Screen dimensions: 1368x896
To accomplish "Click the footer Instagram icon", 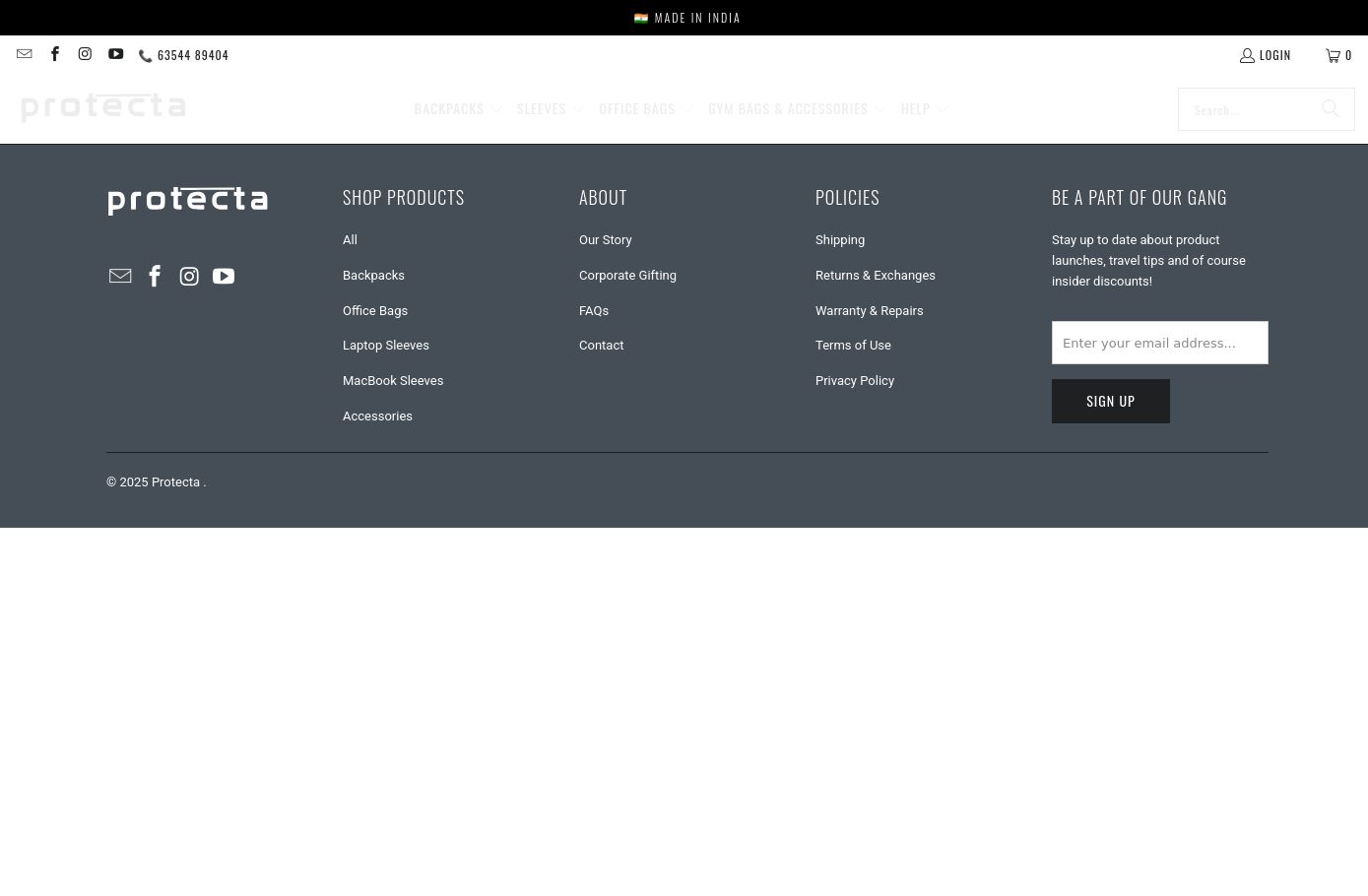I will click(189, 277).
